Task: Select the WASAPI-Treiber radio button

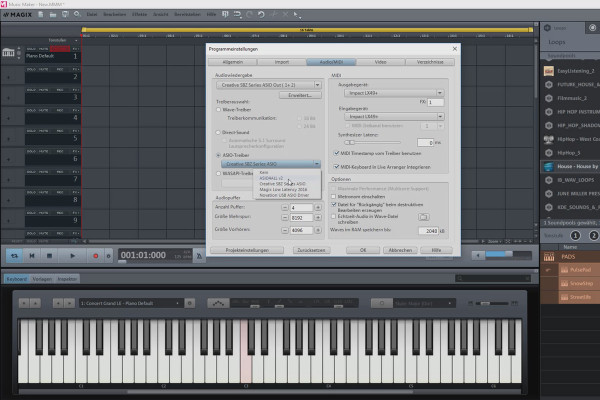Action: [x=218, y=173]
